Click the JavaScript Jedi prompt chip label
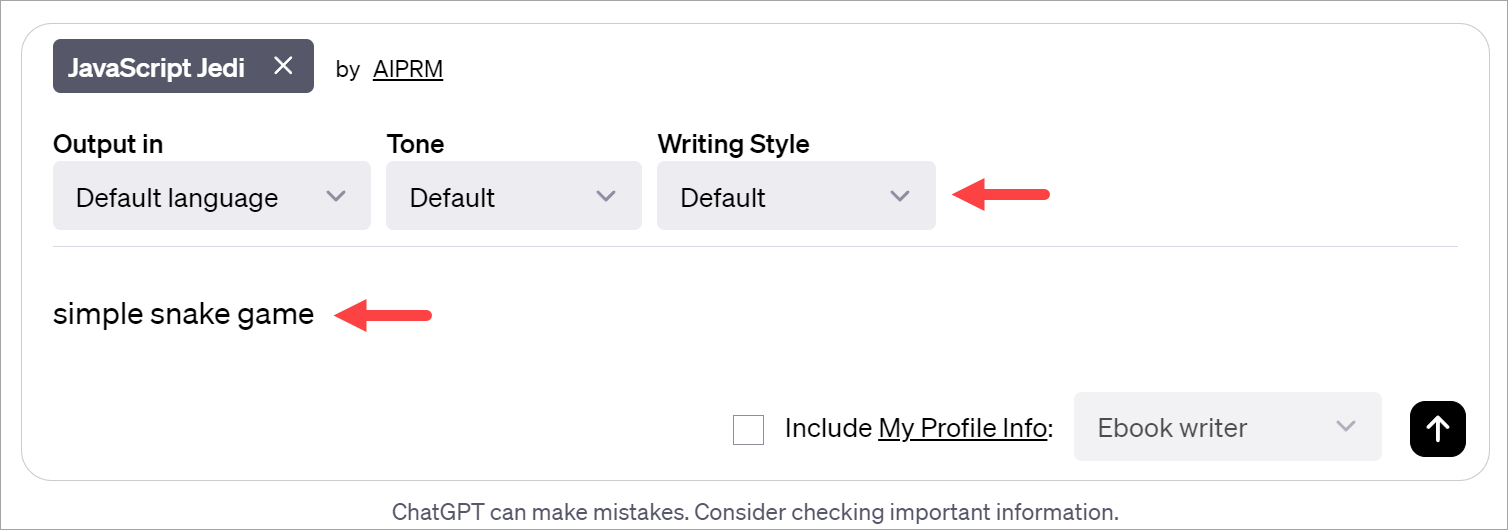1508x530 pixels. pos(157,67)
